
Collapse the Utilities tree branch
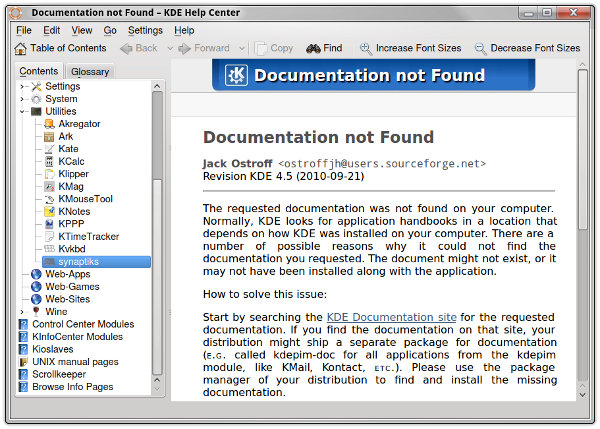(x=23, y=111)
